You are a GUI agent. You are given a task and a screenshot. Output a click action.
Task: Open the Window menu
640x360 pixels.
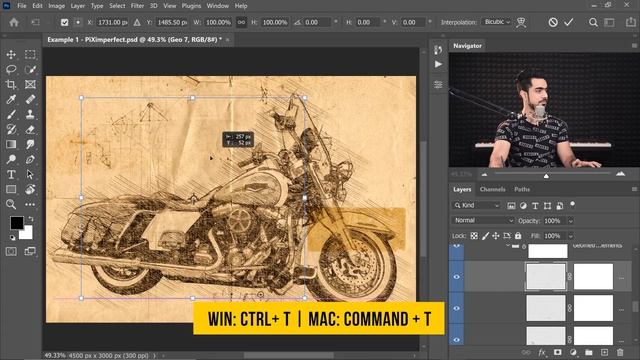coord(218,6)
